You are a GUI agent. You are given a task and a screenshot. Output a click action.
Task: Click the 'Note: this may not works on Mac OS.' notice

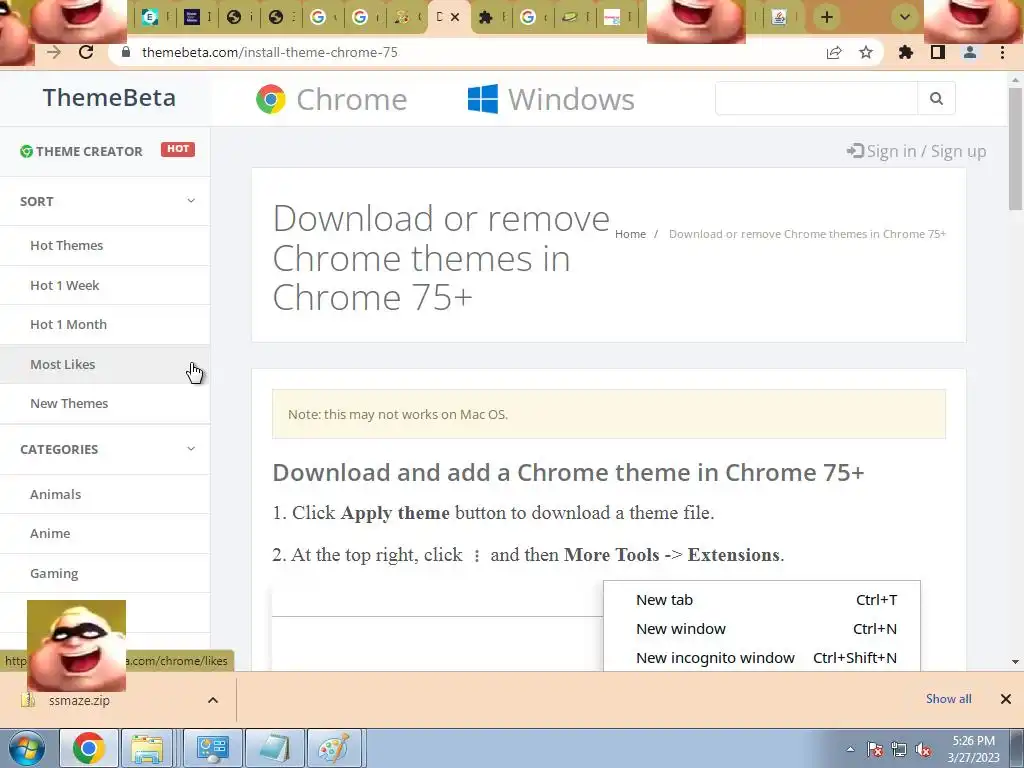point(609,414)
